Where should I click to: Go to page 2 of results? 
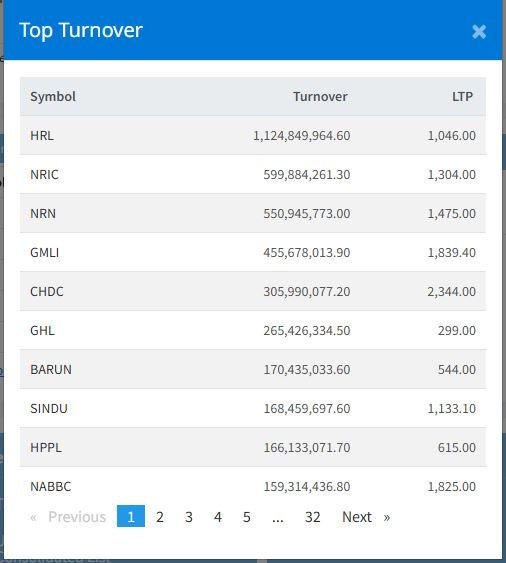160,517
